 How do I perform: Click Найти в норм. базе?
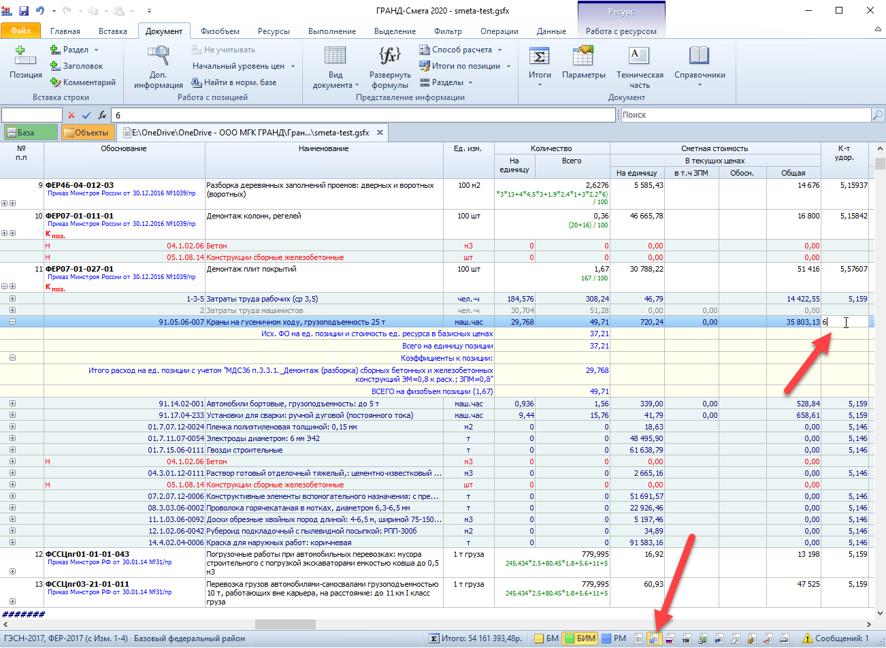point(234,82)
